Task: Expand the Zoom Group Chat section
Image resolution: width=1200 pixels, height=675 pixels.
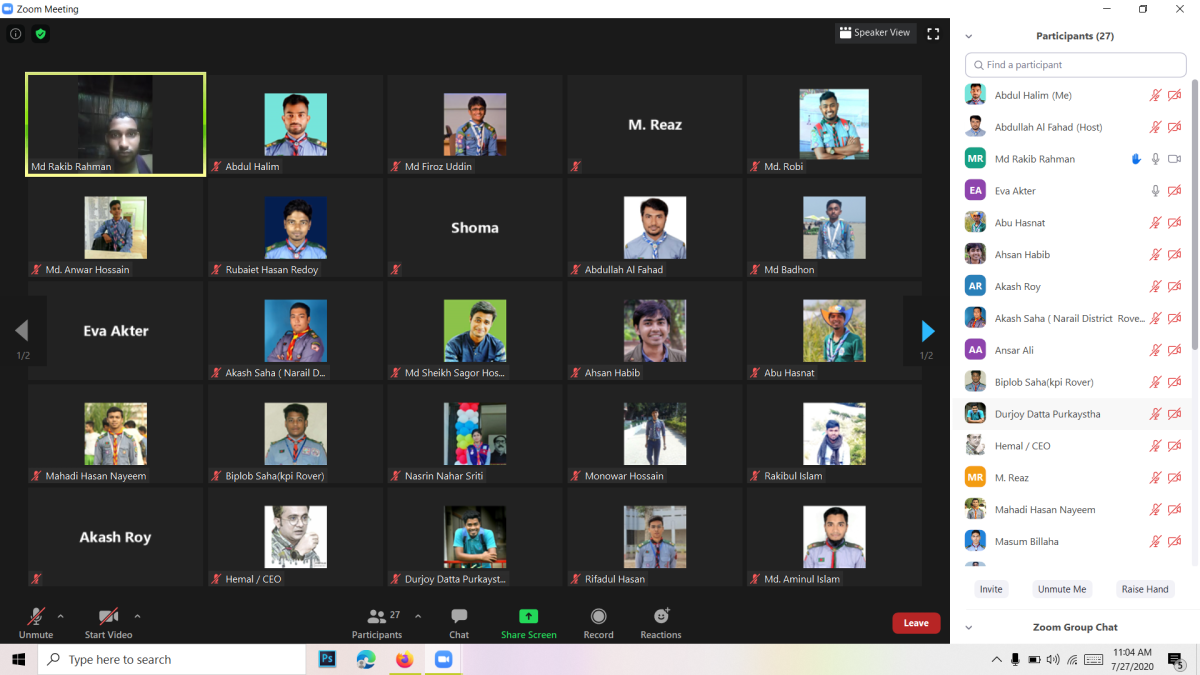Action: tap(967, 627)
